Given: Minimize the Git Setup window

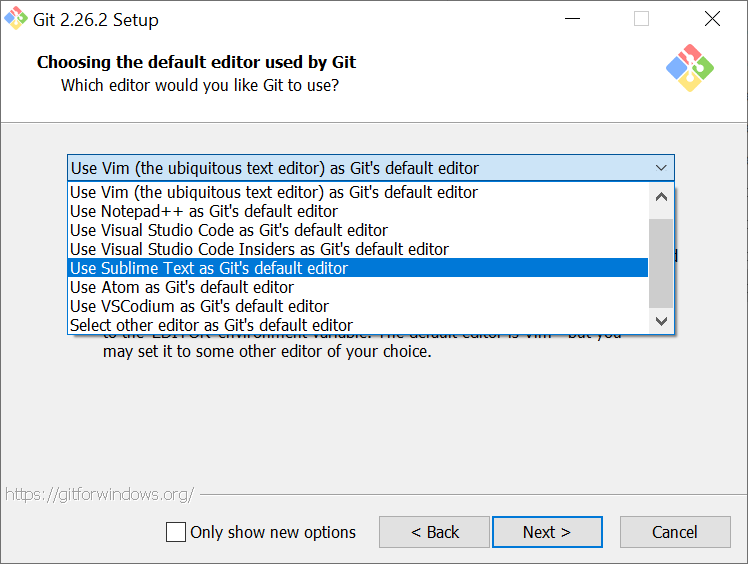Looking at the screenshot, I should click(x=572, y=19).
